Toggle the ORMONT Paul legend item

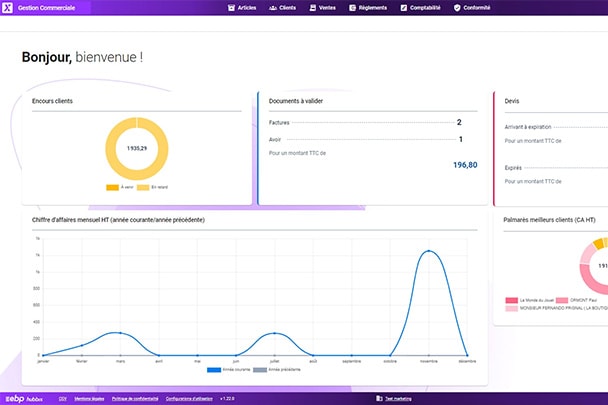click(x=577, y=300)
